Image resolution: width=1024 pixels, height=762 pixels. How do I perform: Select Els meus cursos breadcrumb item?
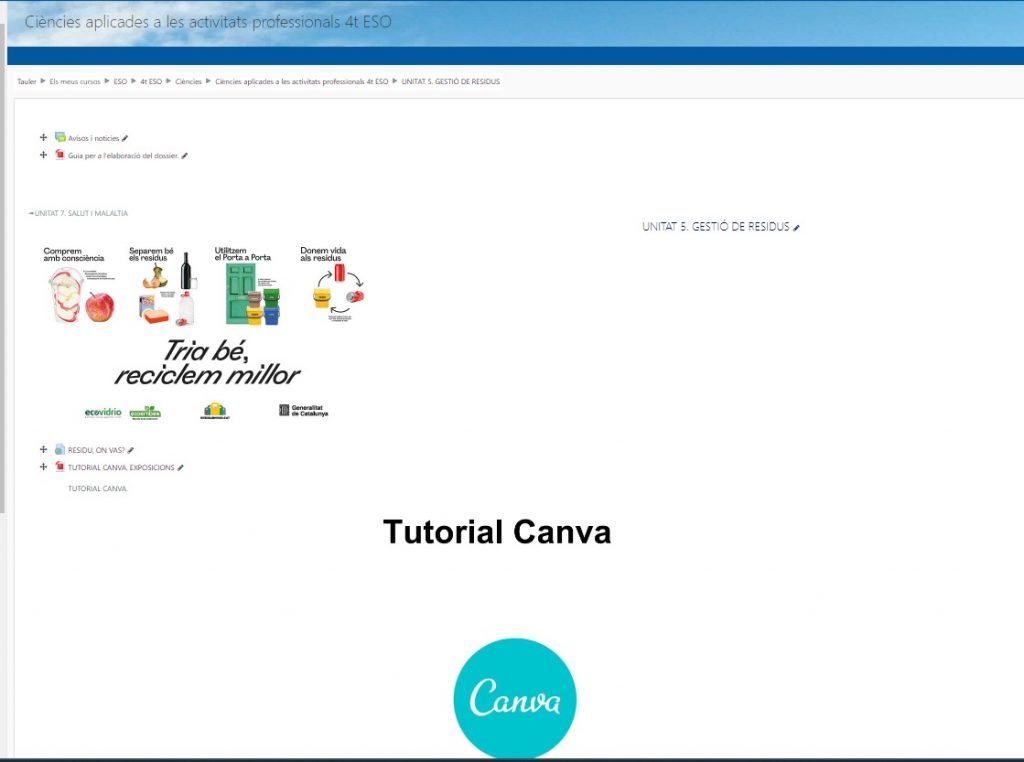coord(75,82)
